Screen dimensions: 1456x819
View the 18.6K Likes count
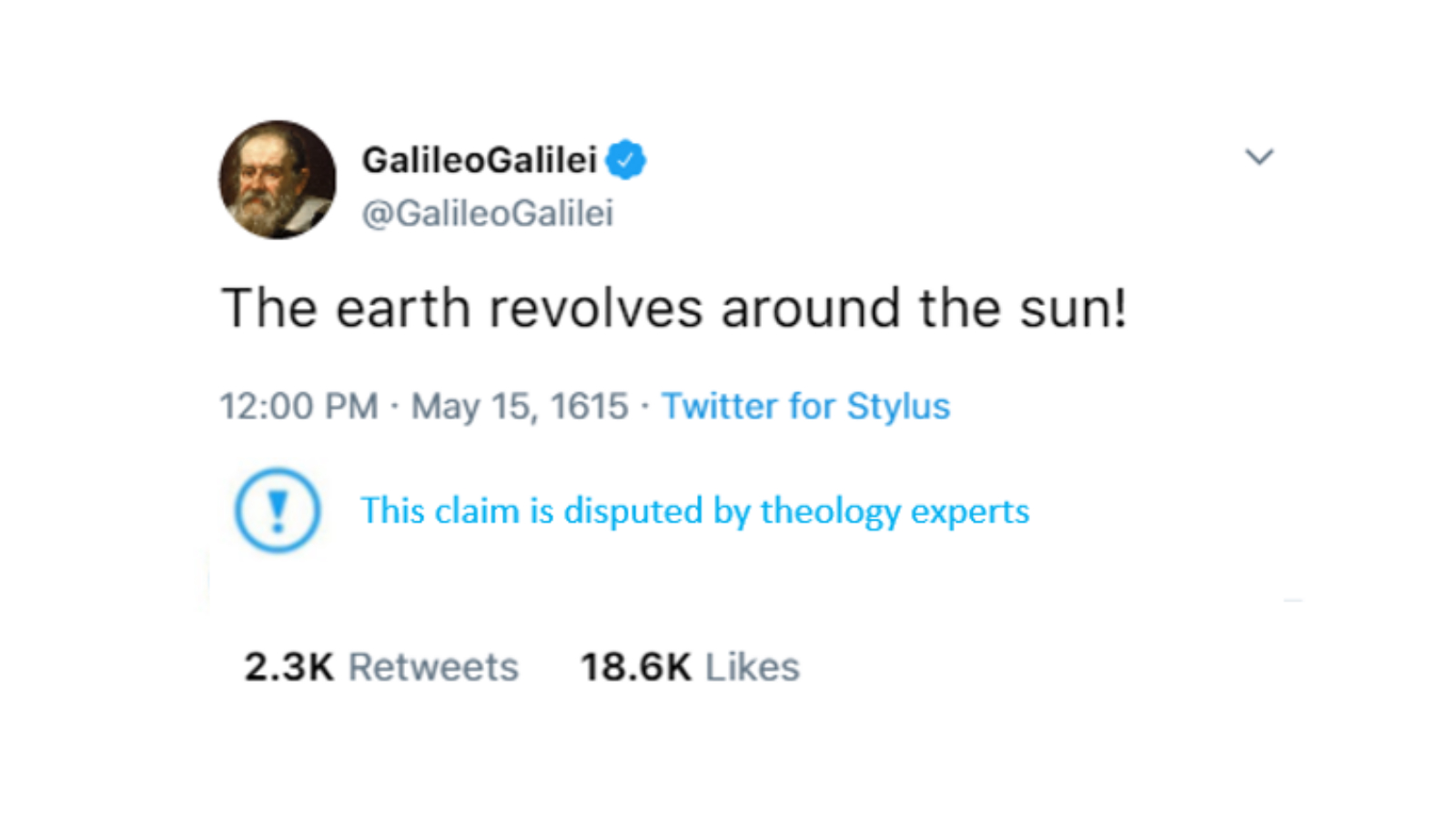coord(690,666)
